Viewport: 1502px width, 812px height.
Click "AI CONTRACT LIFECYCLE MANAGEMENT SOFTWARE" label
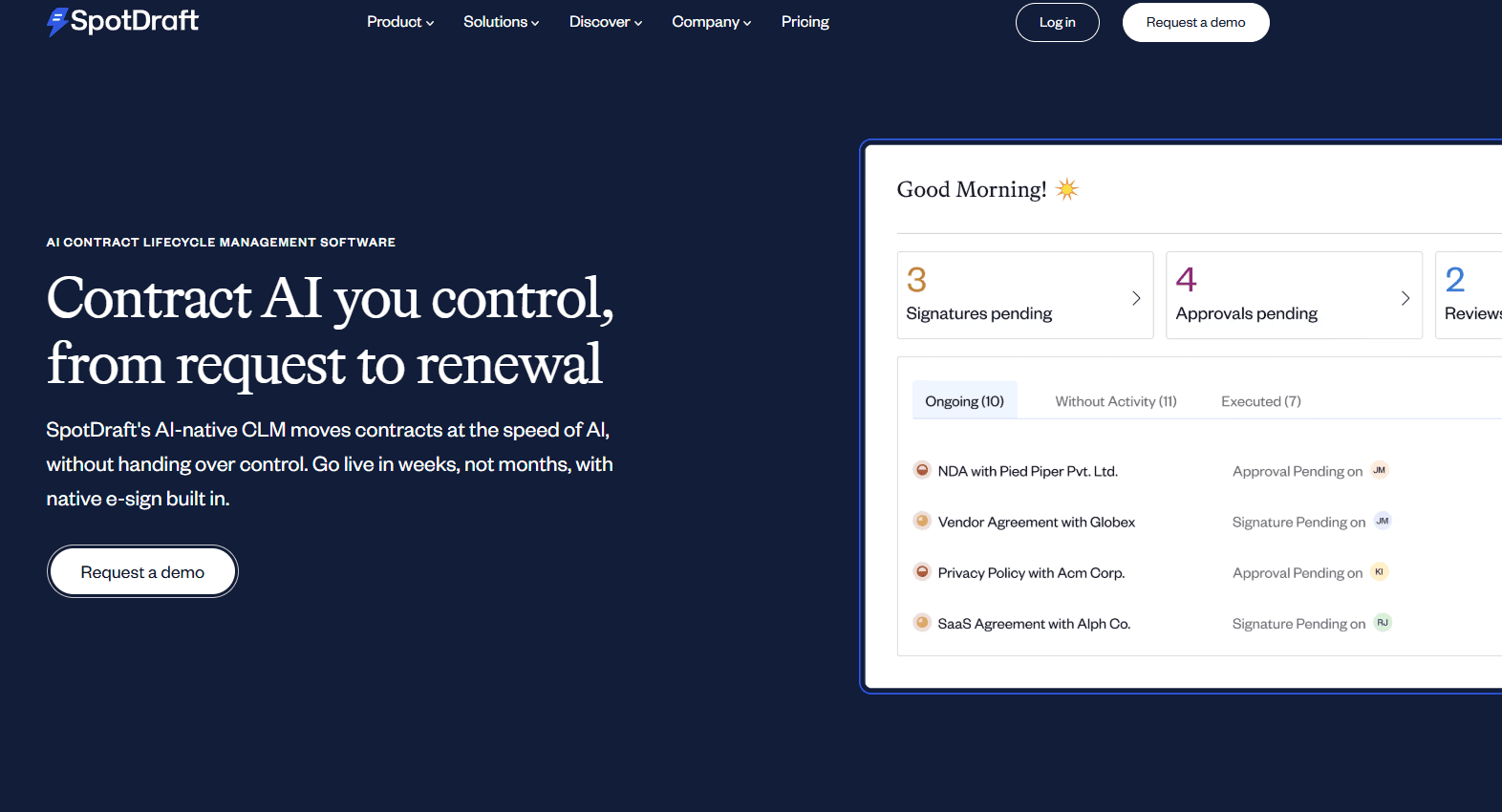coord(221,243)
